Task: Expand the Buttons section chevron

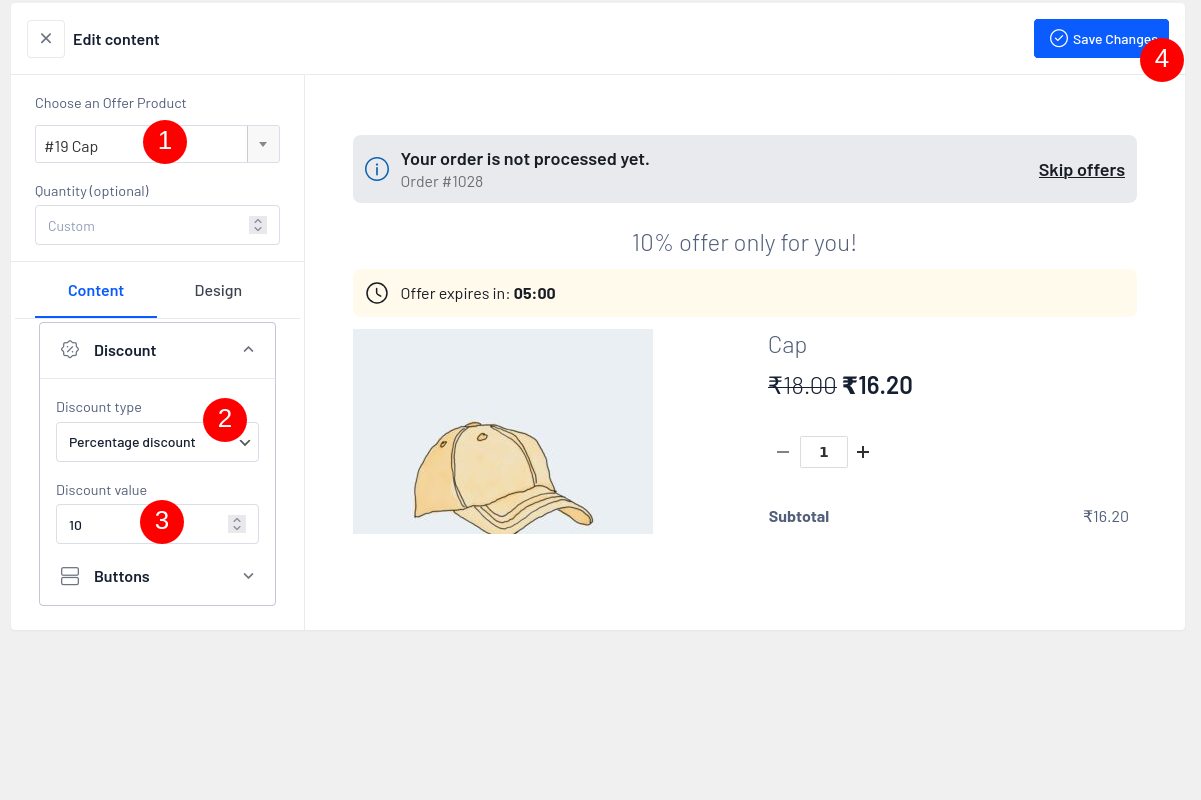Action: (x=249, y=576)
